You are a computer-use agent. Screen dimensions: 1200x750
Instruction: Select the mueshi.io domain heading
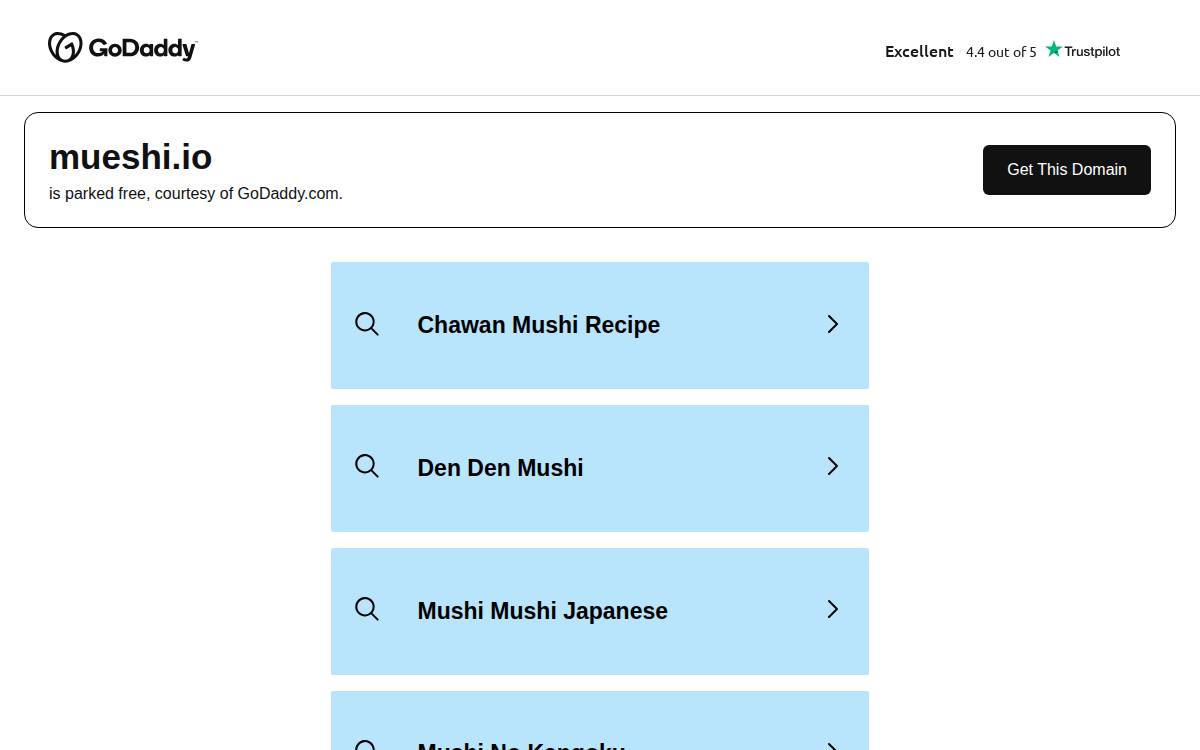pos(131,157)
